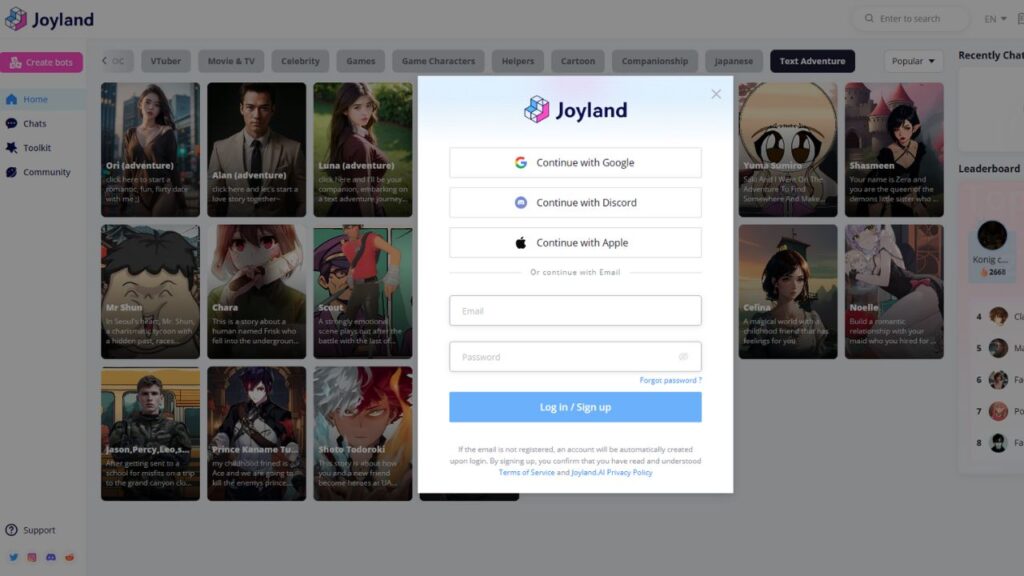Image resolution: width=1024 pixels, height=576 pixels.
Task: Click the Log in / Sign up button
Action: pyautogui.click(x=575, y=407)
